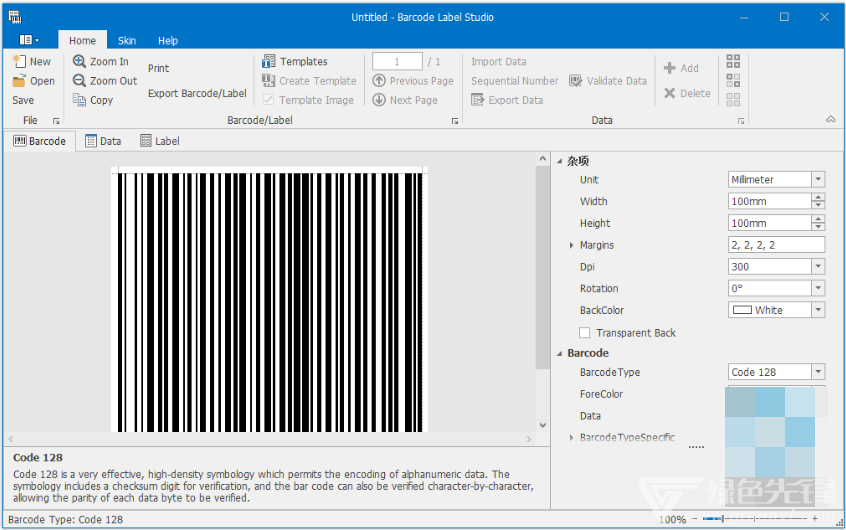Open the application menu icon left of Home

pos(29,40)
